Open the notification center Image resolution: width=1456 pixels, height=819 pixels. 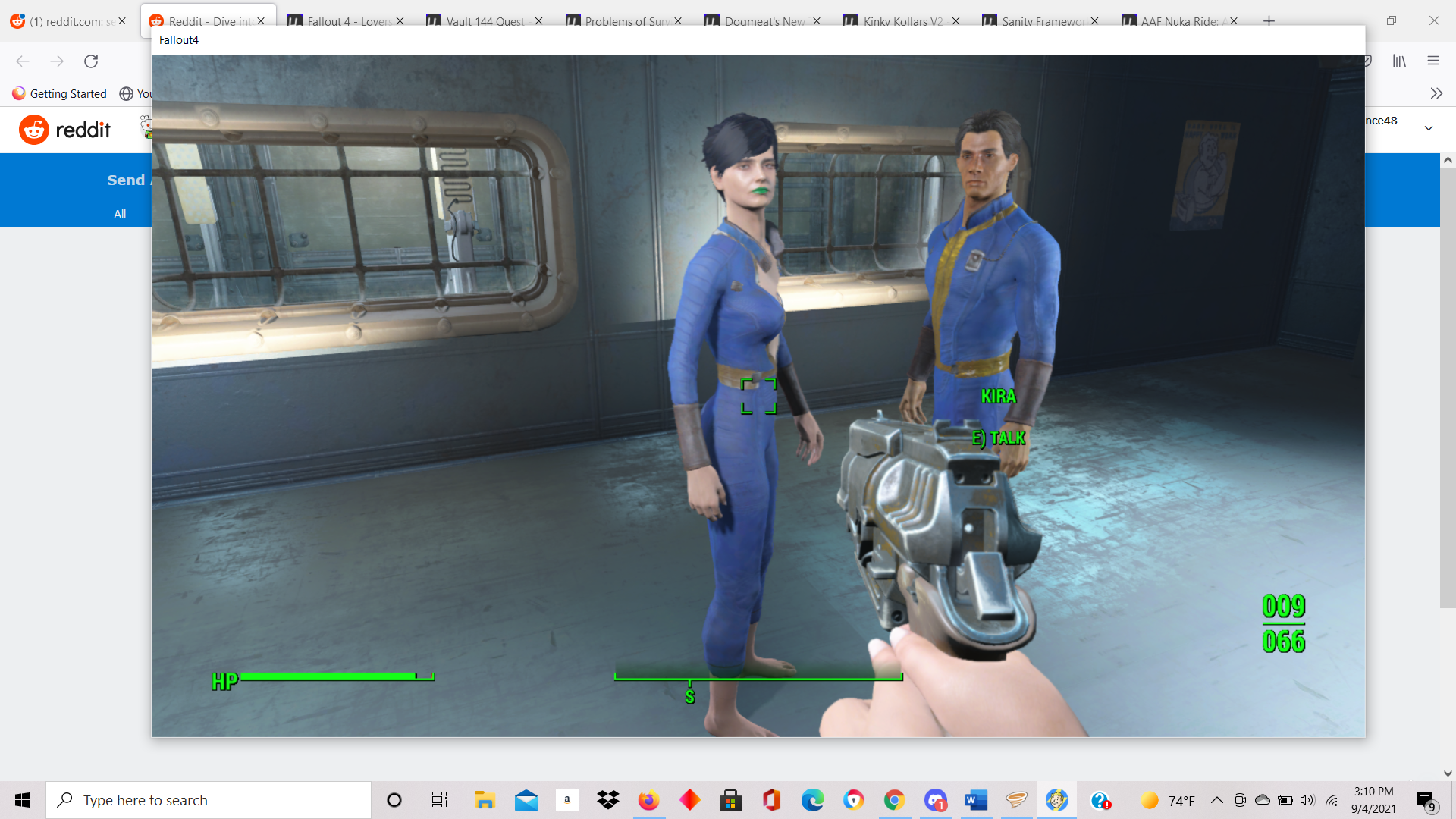coord(1426,800)
